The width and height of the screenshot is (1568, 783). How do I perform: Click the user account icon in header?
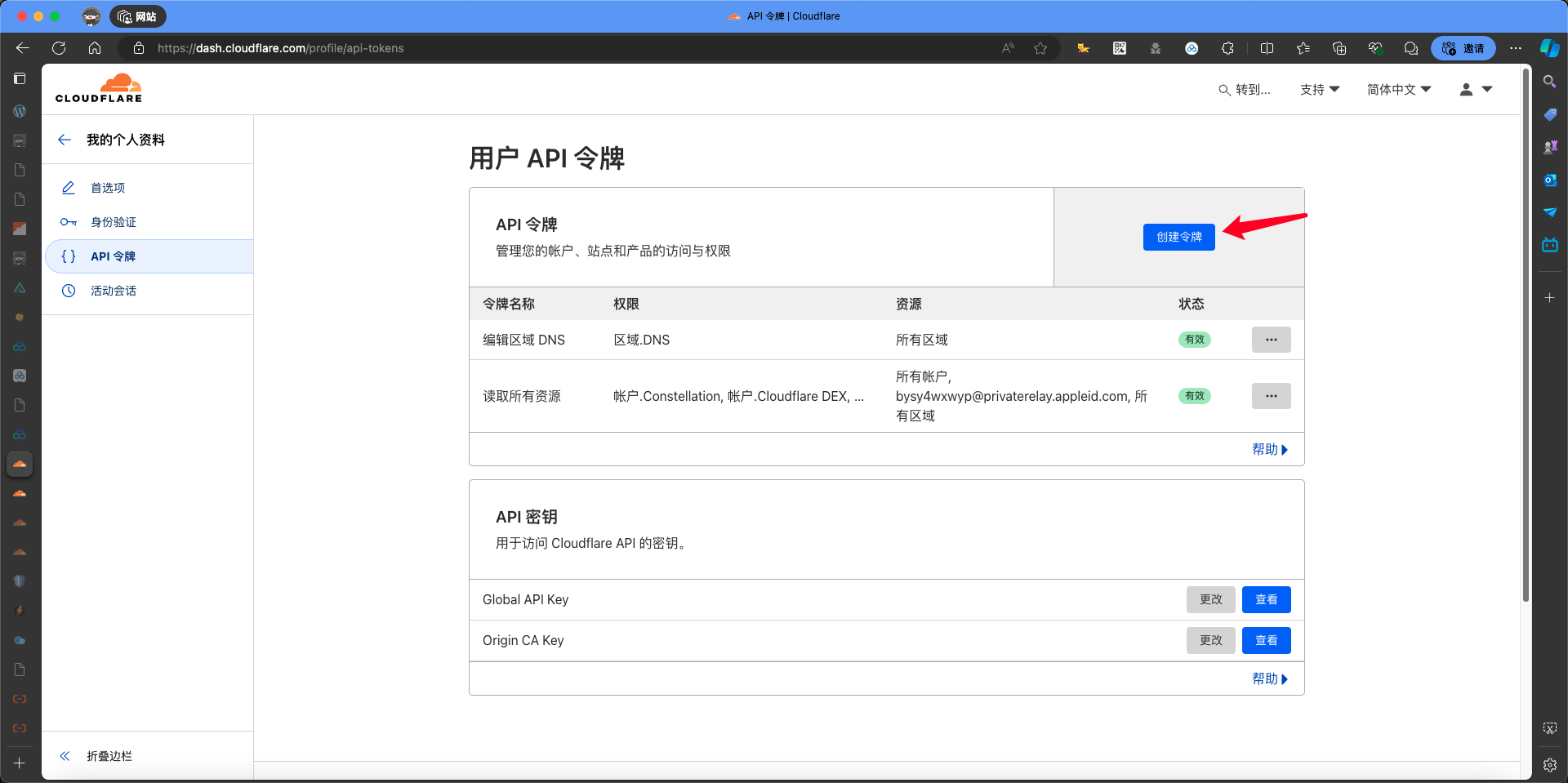coord(1476,90)
